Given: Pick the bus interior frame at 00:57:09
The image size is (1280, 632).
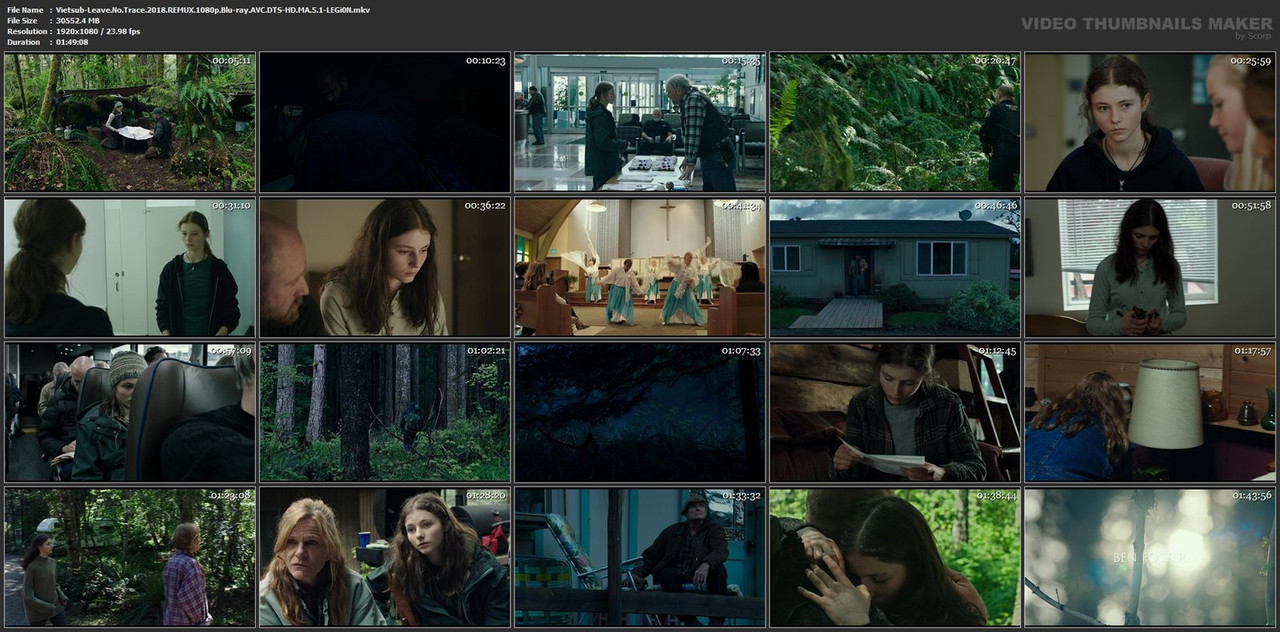Looking at the screenshot, I should click(x=130, y=412).
